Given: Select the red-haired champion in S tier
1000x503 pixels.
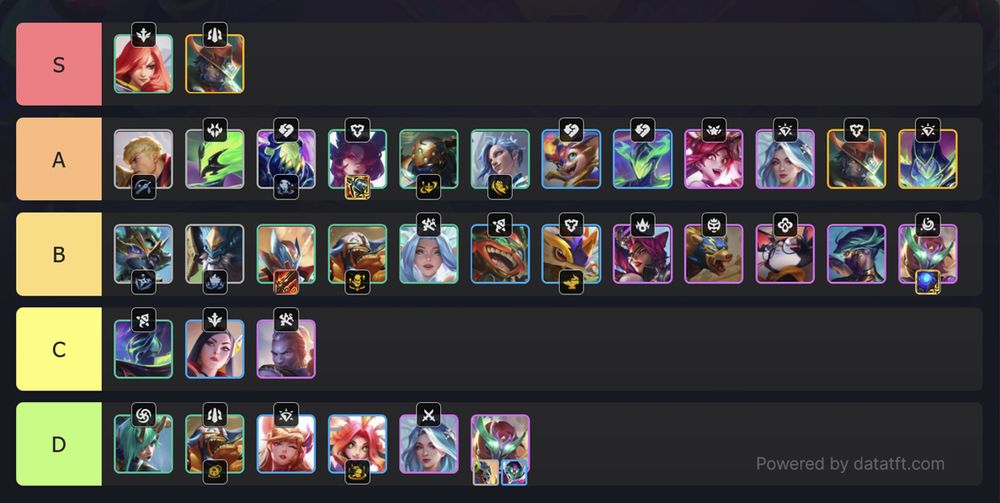Looking at the screenshot, I should pyautogui.click(x=143, y=64).
